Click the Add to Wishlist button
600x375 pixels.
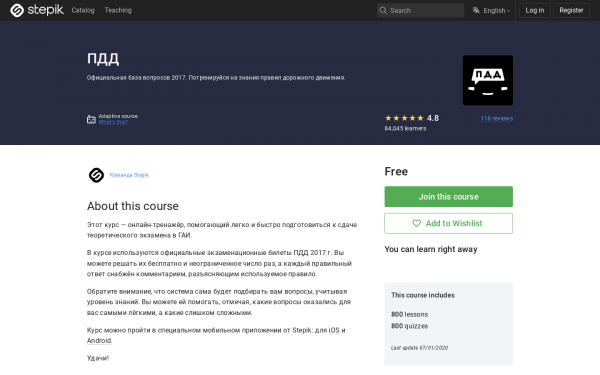448,223
